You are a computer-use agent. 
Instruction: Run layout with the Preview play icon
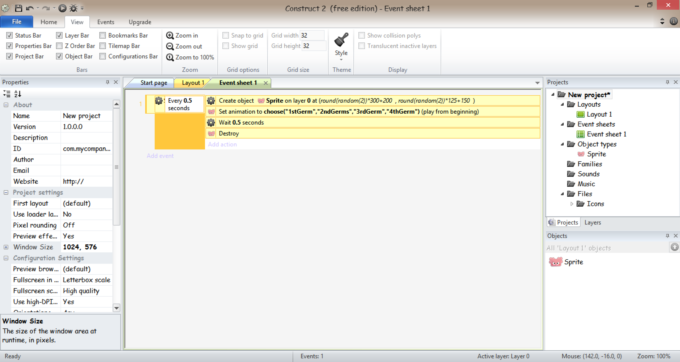tap(62, 8)
